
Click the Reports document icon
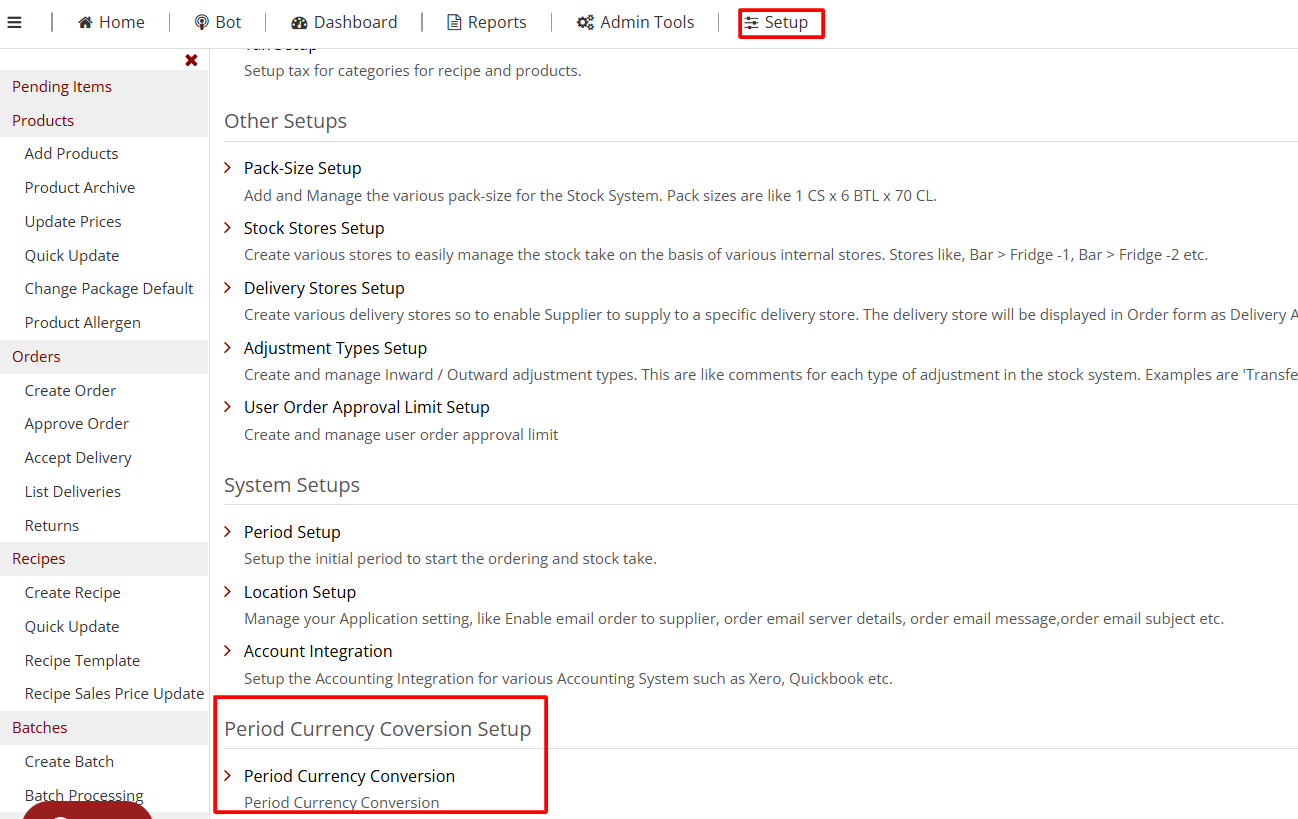(x=454, y=22)
